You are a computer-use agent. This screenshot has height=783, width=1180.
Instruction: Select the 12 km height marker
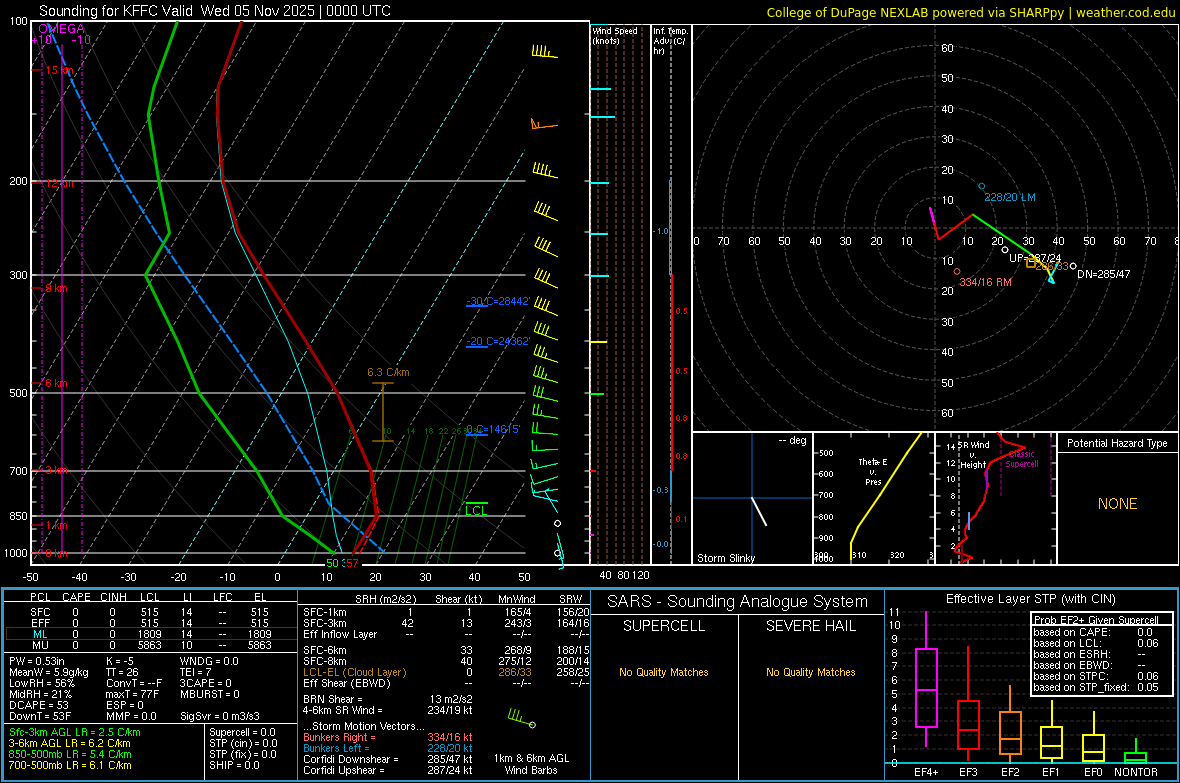pos(59,183)
